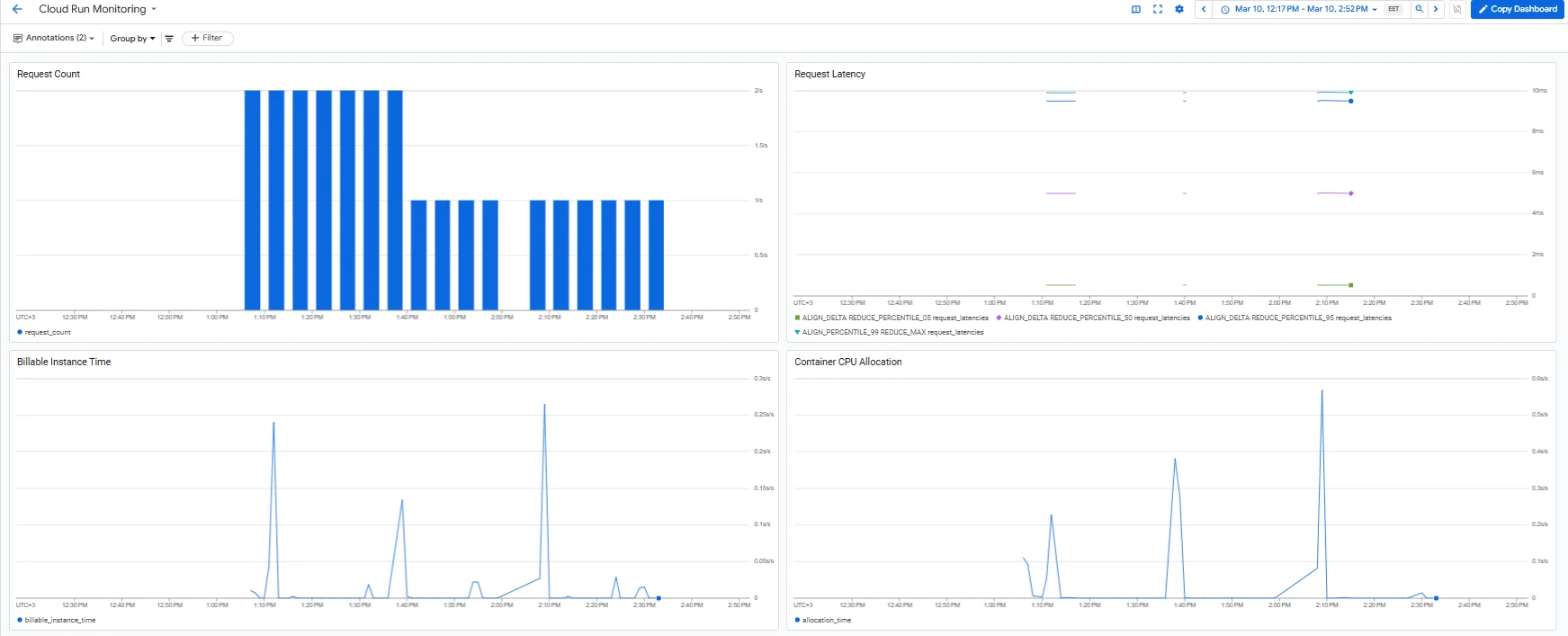Click the magnifier zoom time icon
1568x636 pixels.
tap(1419, 9)
